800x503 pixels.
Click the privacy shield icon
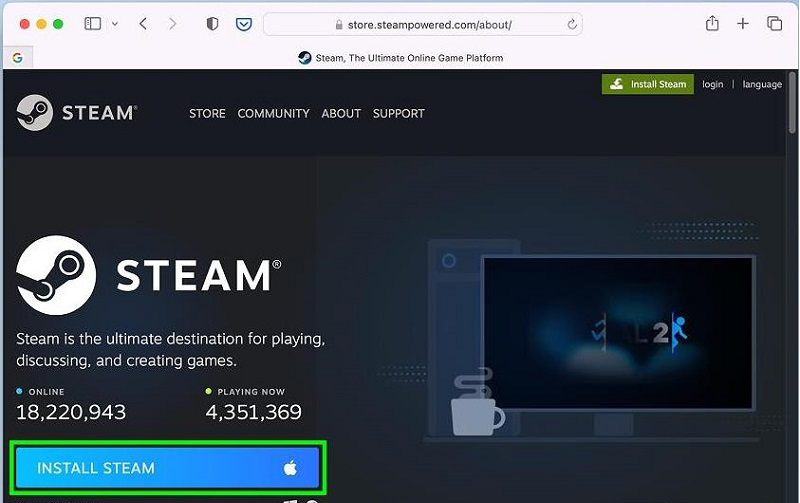(212, 24)
